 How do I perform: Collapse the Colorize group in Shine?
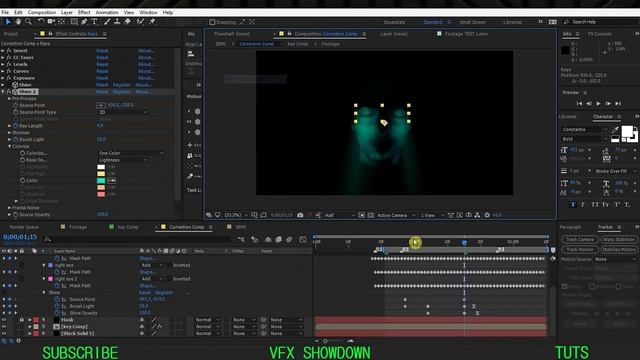9,146
